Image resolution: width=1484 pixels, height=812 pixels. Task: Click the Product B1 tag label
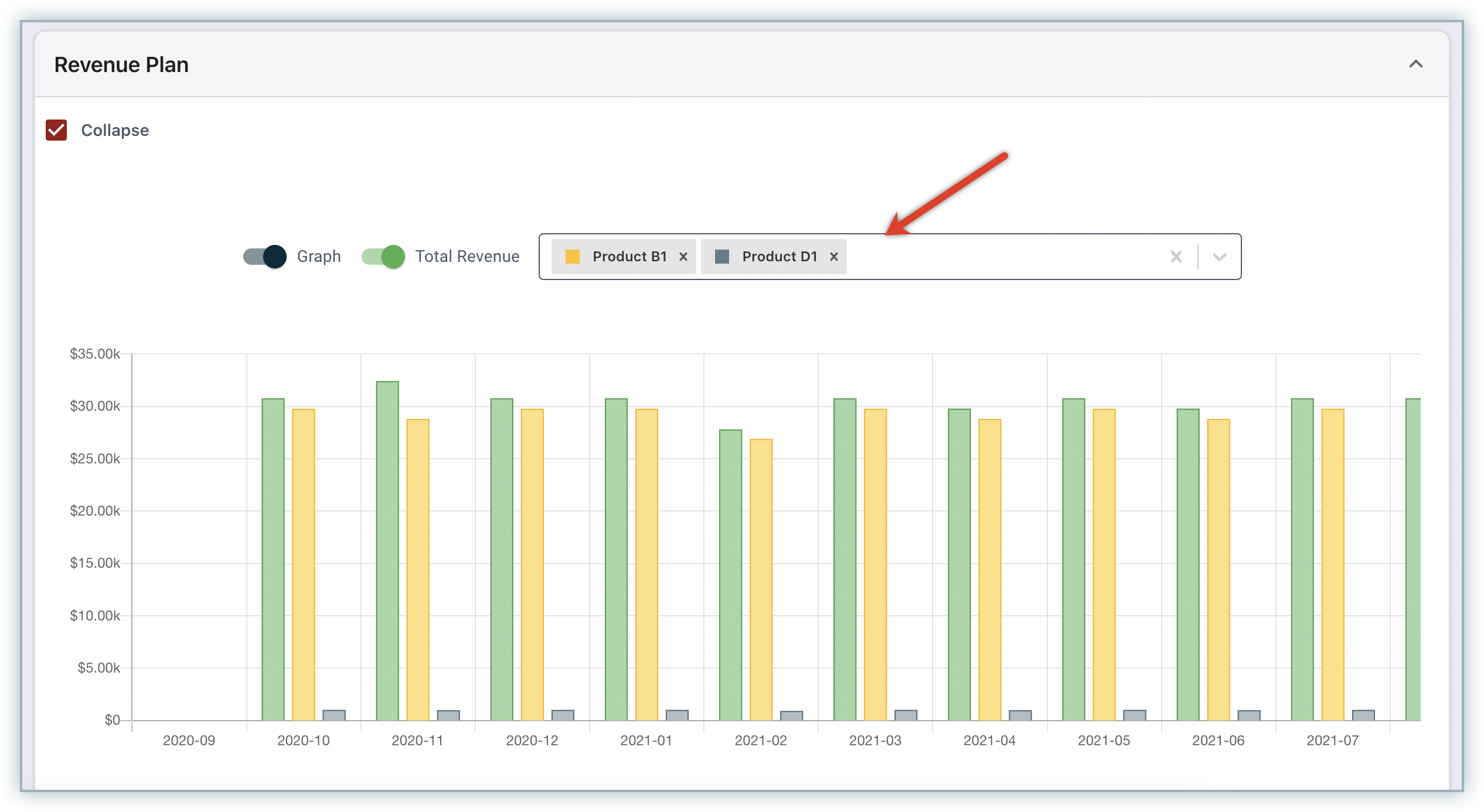click(629, 257)
